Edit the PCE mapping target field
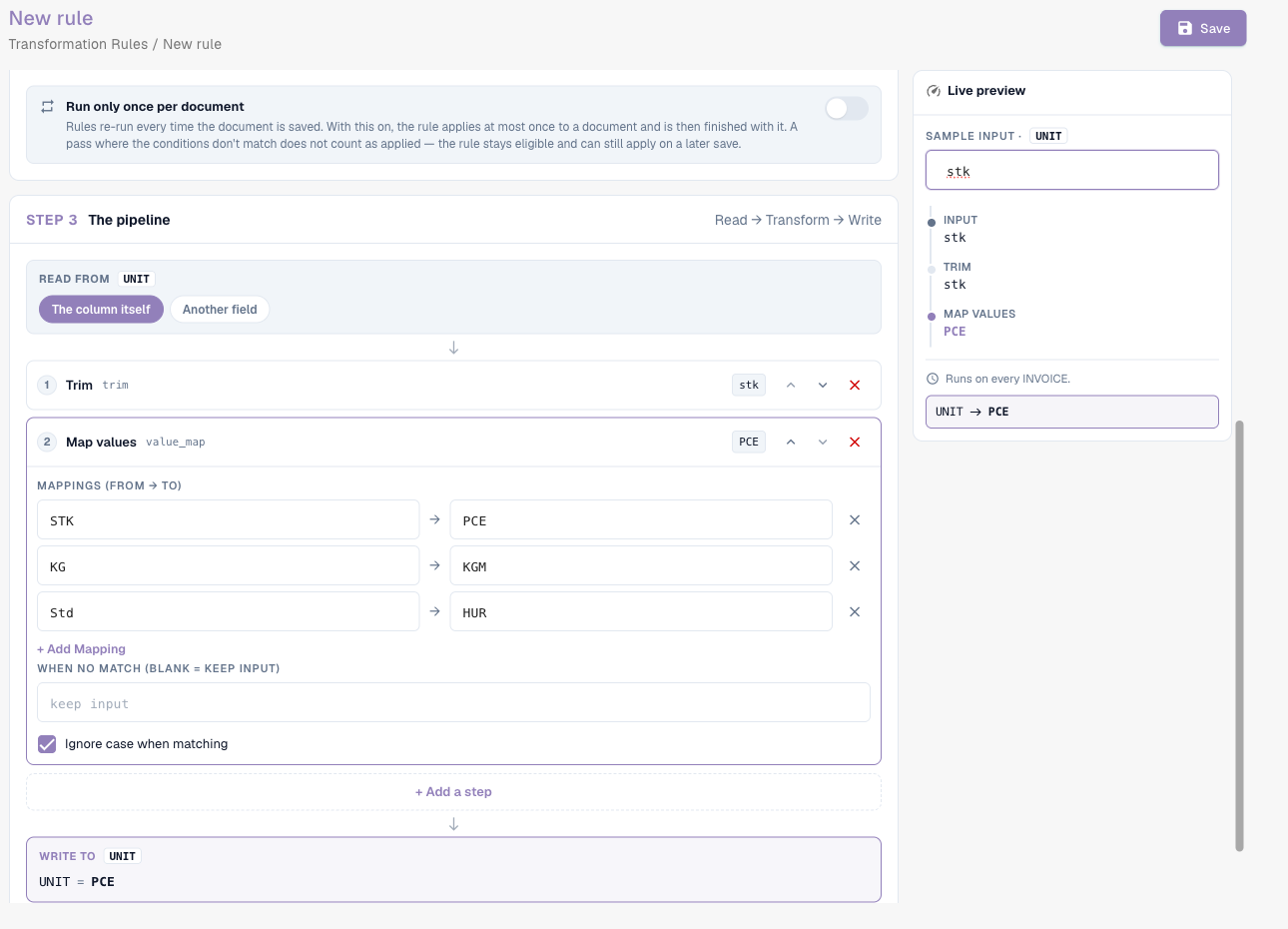 [x=641, y=520]
